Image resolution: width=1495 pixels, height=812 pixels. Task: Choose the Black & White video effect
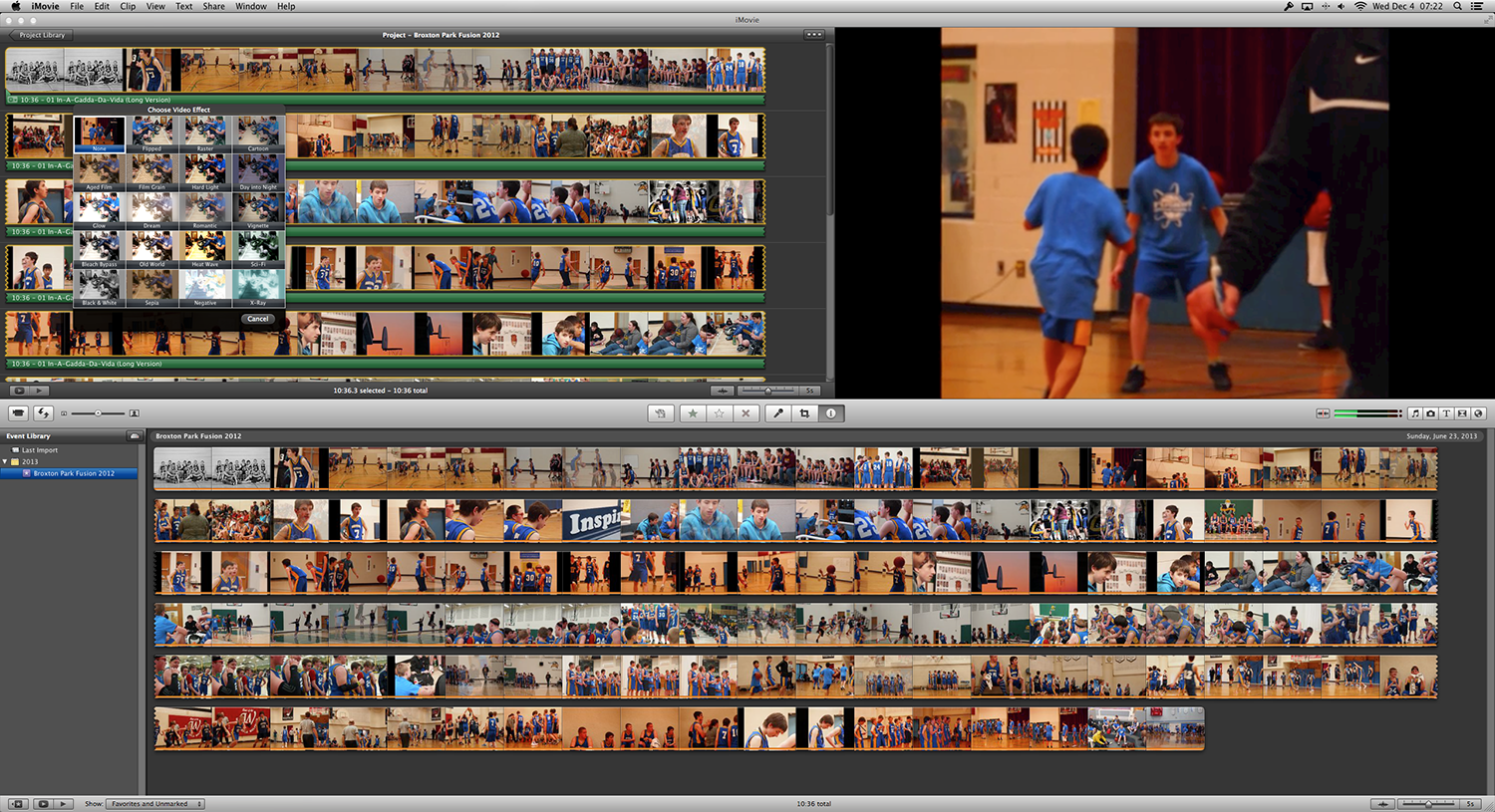[99, 288]
